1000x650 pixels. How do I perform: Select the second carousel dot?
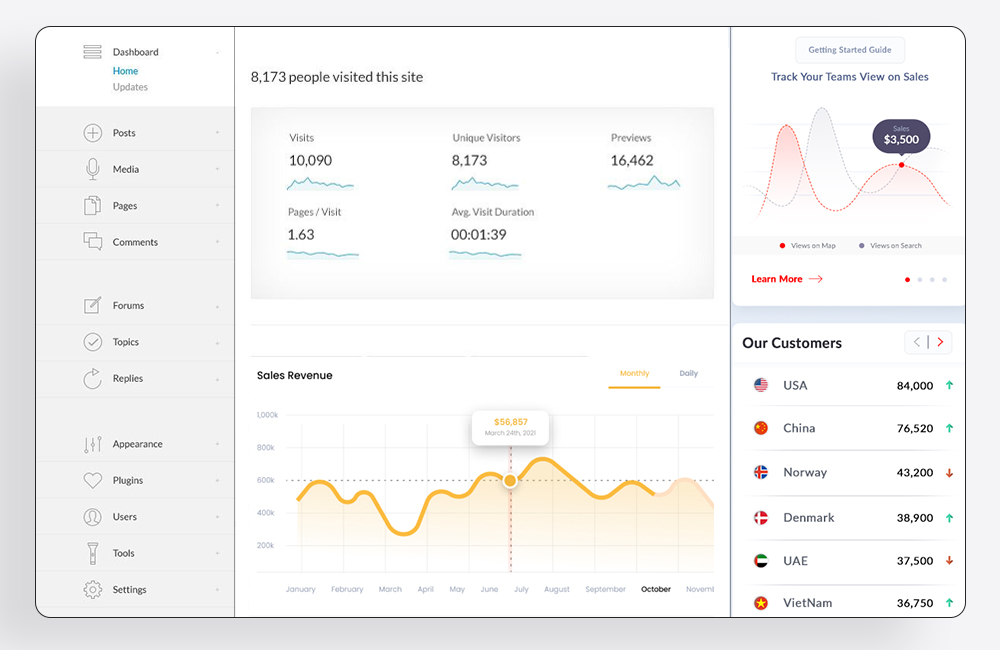920,280
